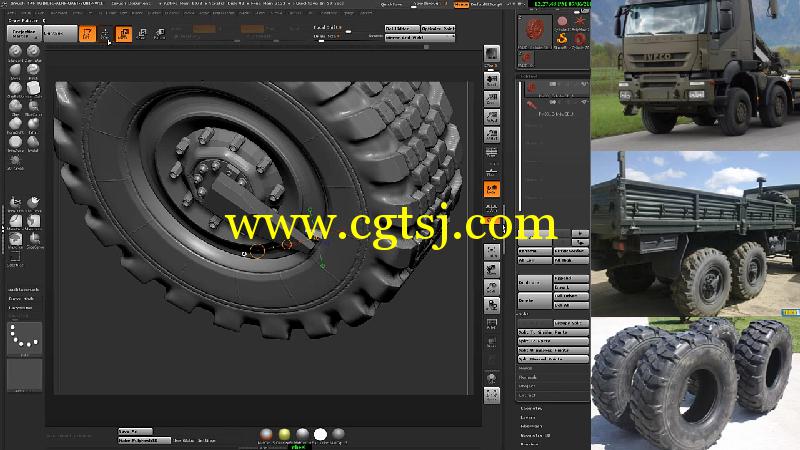Set Actual size view icon

(x=492, y=117)
